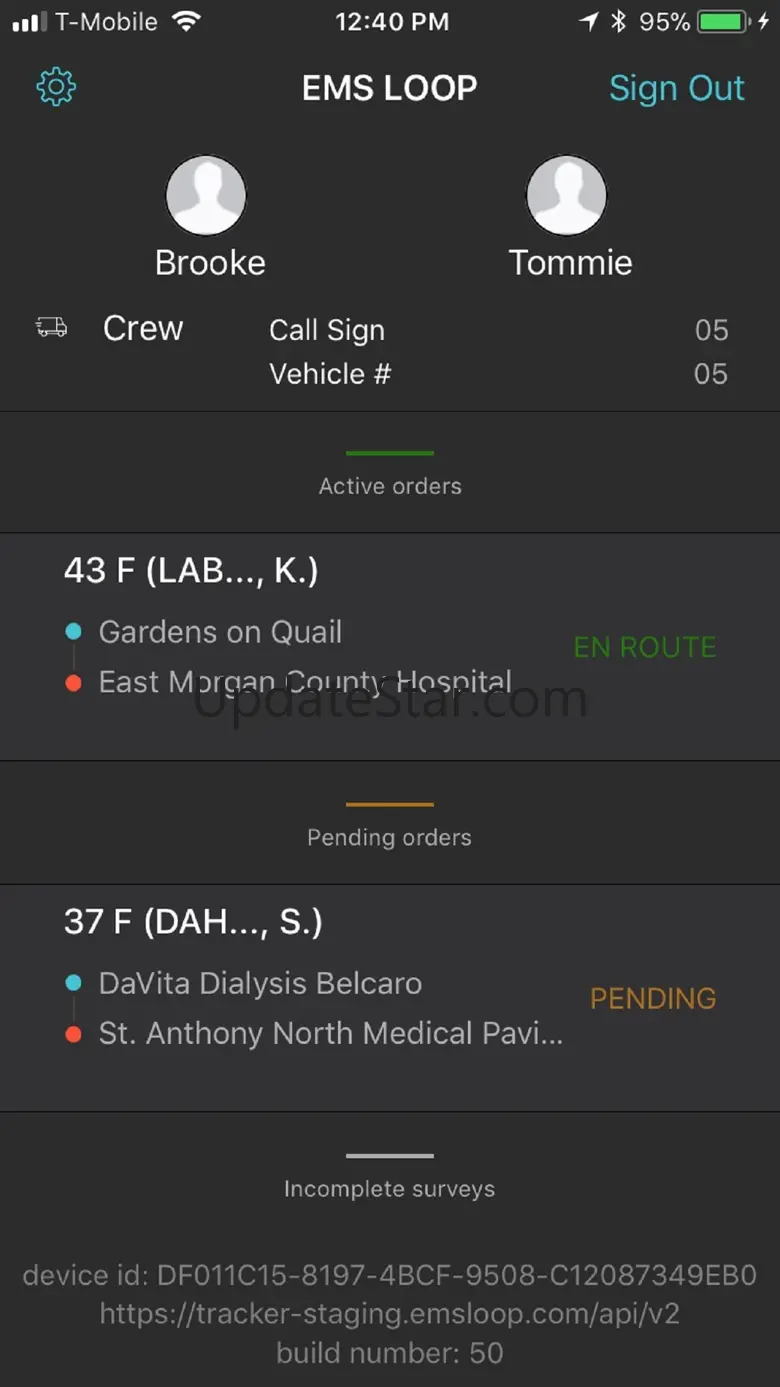Screen dimensions: 780x1387
Task: Tap the battery indicator in status bar
Action: point(727,22)
